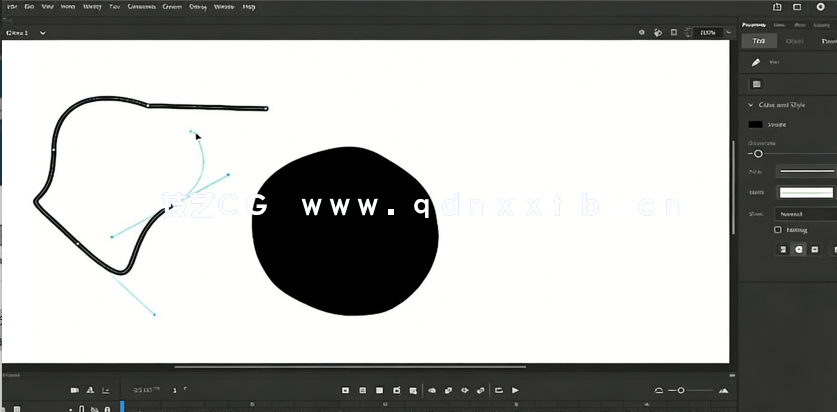
Task: Click the rotate stage icon next to zoom field
Action: pyautogui.click(x=688, y=33)
